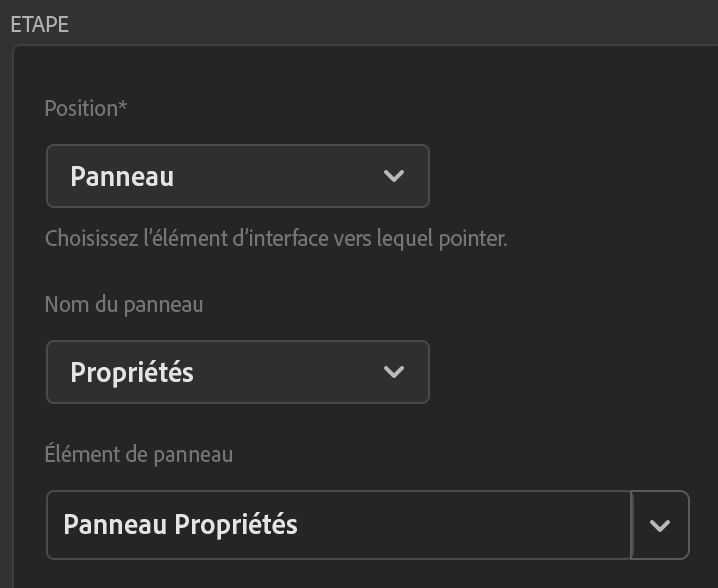Click the bold Propriétés text in second dropdown
This screenshot has height=588, width=718.
pos(132,372)
